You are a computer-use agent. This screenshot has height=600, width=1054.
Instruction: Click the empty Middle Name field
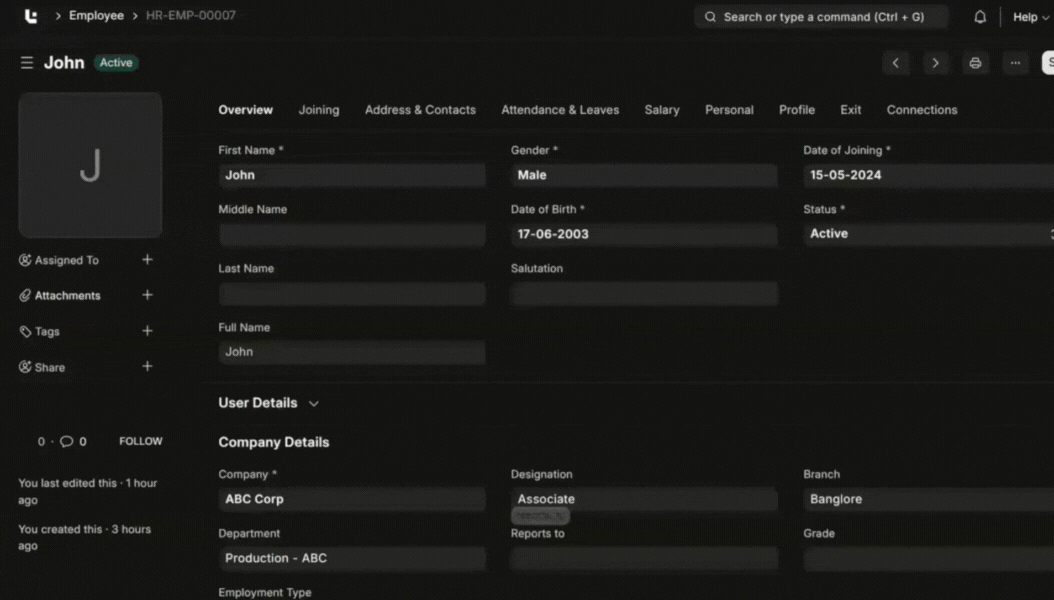click(x=352, y=234)
